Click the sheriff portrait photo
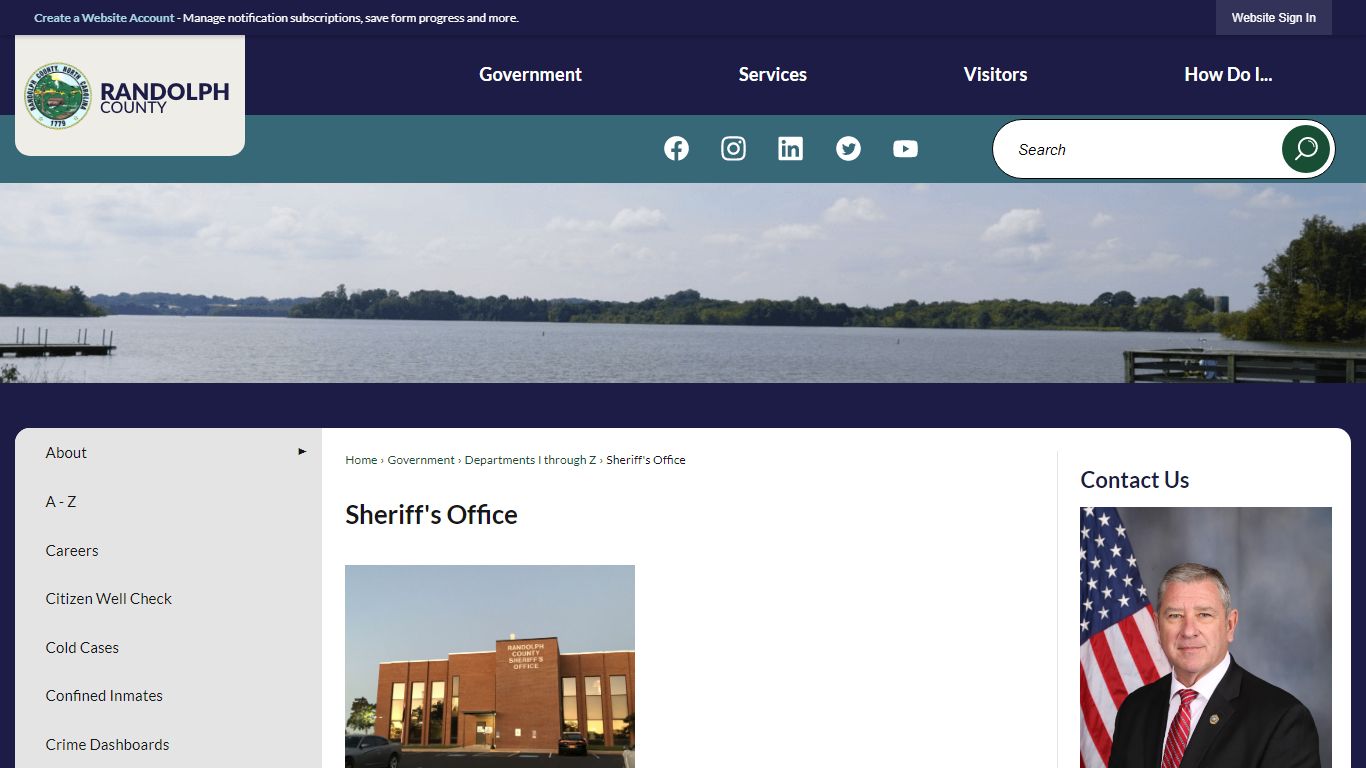Screen dimensions: 1366x768 1206,637
